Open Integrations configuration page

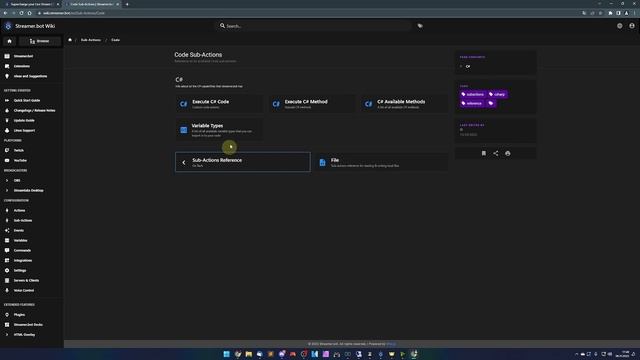[31, 260]
